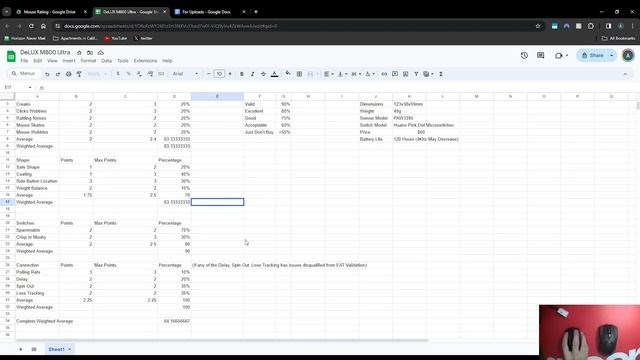Click the Google account avatar in Sheets
640x360 pixels.
pos(628,55)
